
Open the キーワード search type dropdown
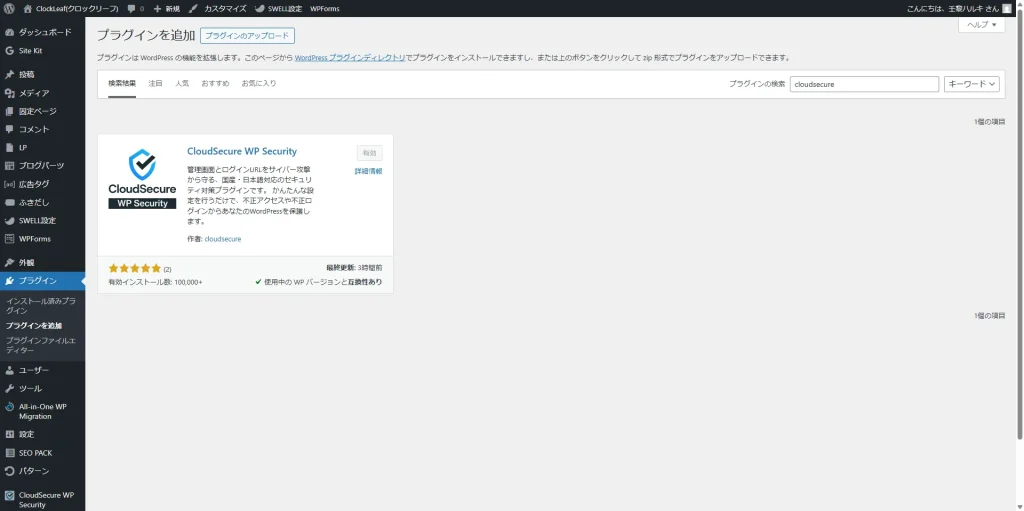(972, 84)
